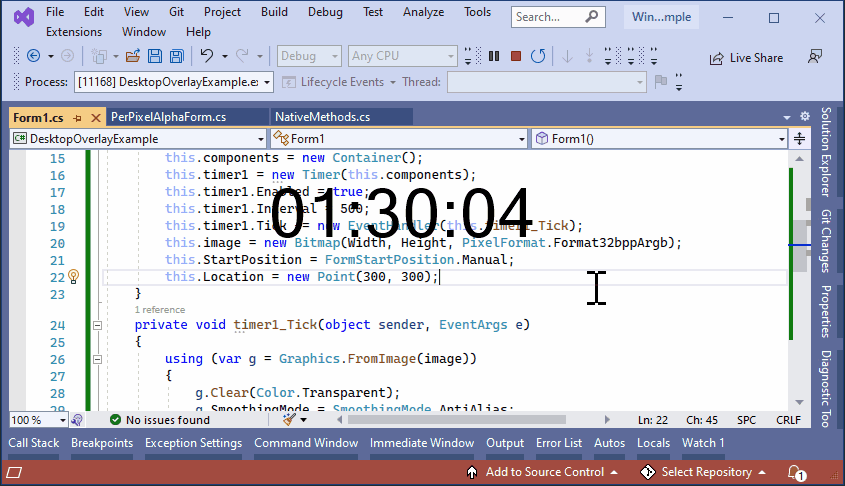Pause debugging with the Break All icon
Image resolution: width=845 pixels, height=486 pixels.
pos(494,55)
